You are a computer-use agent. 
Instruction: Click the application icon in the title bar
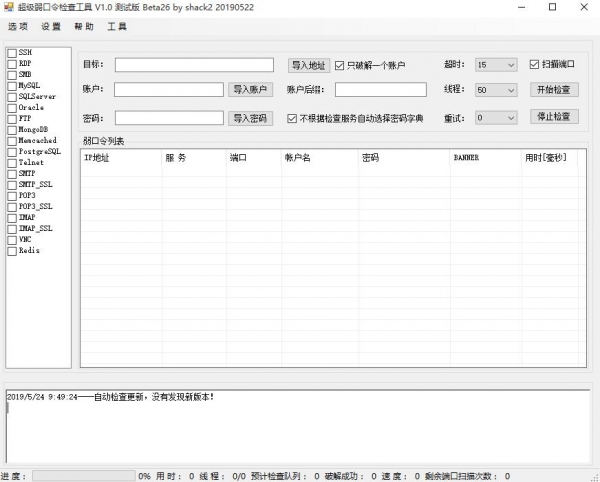[9, 7]
